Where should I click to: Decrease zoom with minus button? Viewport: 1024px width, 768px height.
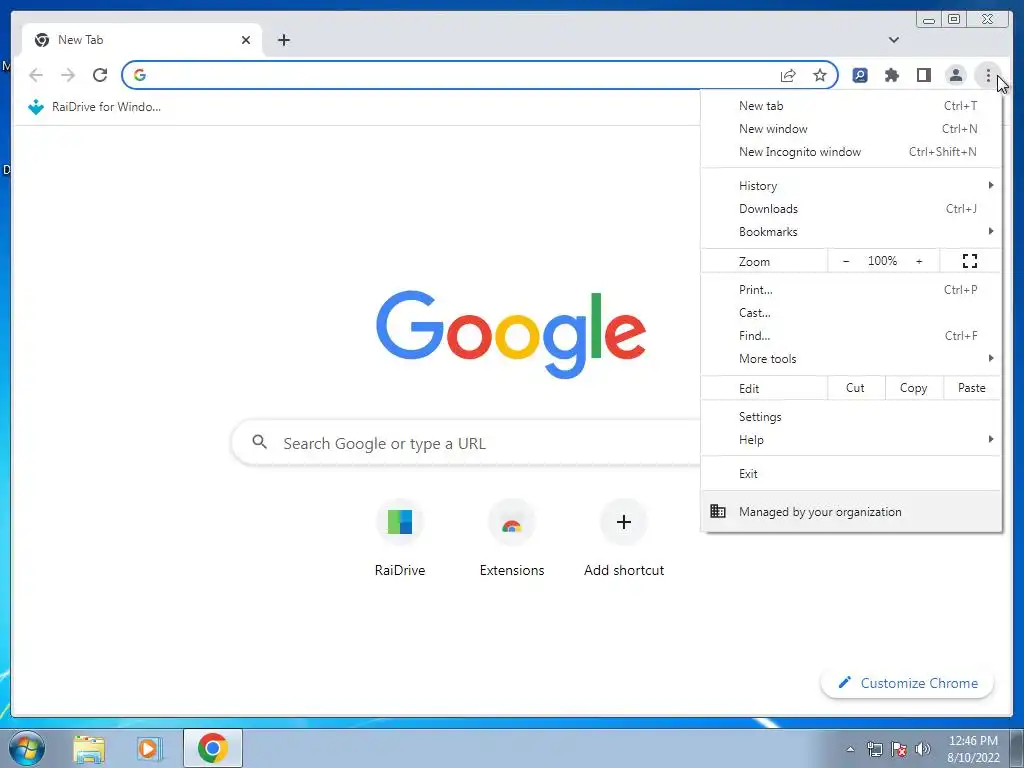846,261
